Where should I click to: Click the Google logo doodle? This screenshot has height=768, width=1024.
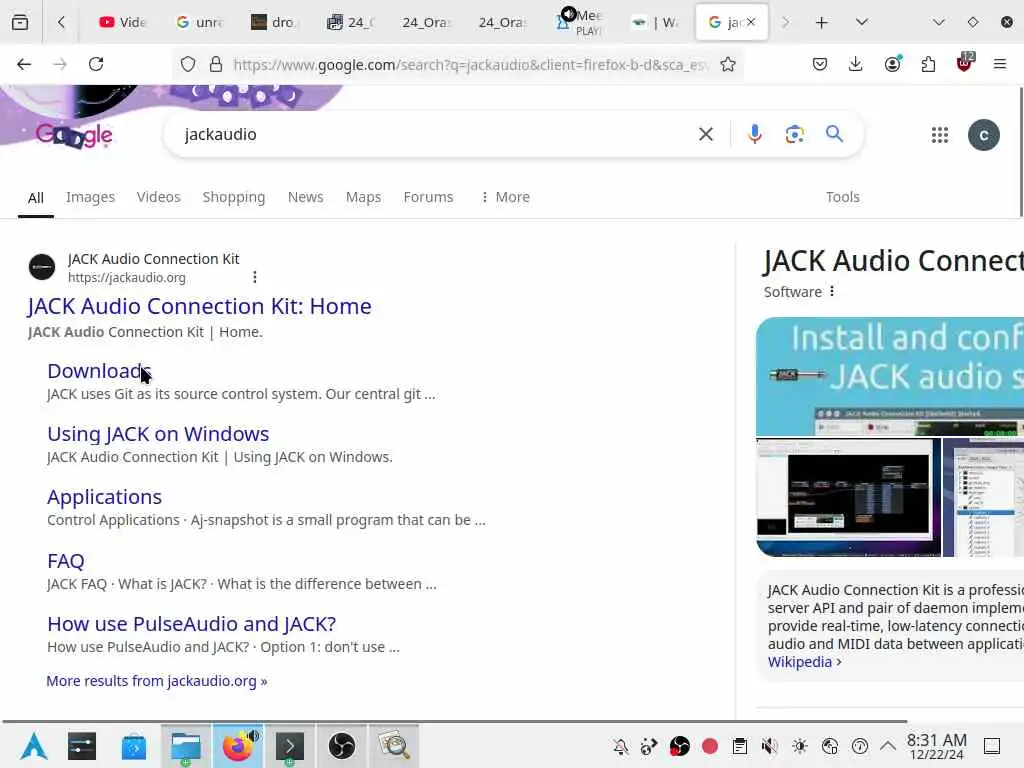click(74, 135)
